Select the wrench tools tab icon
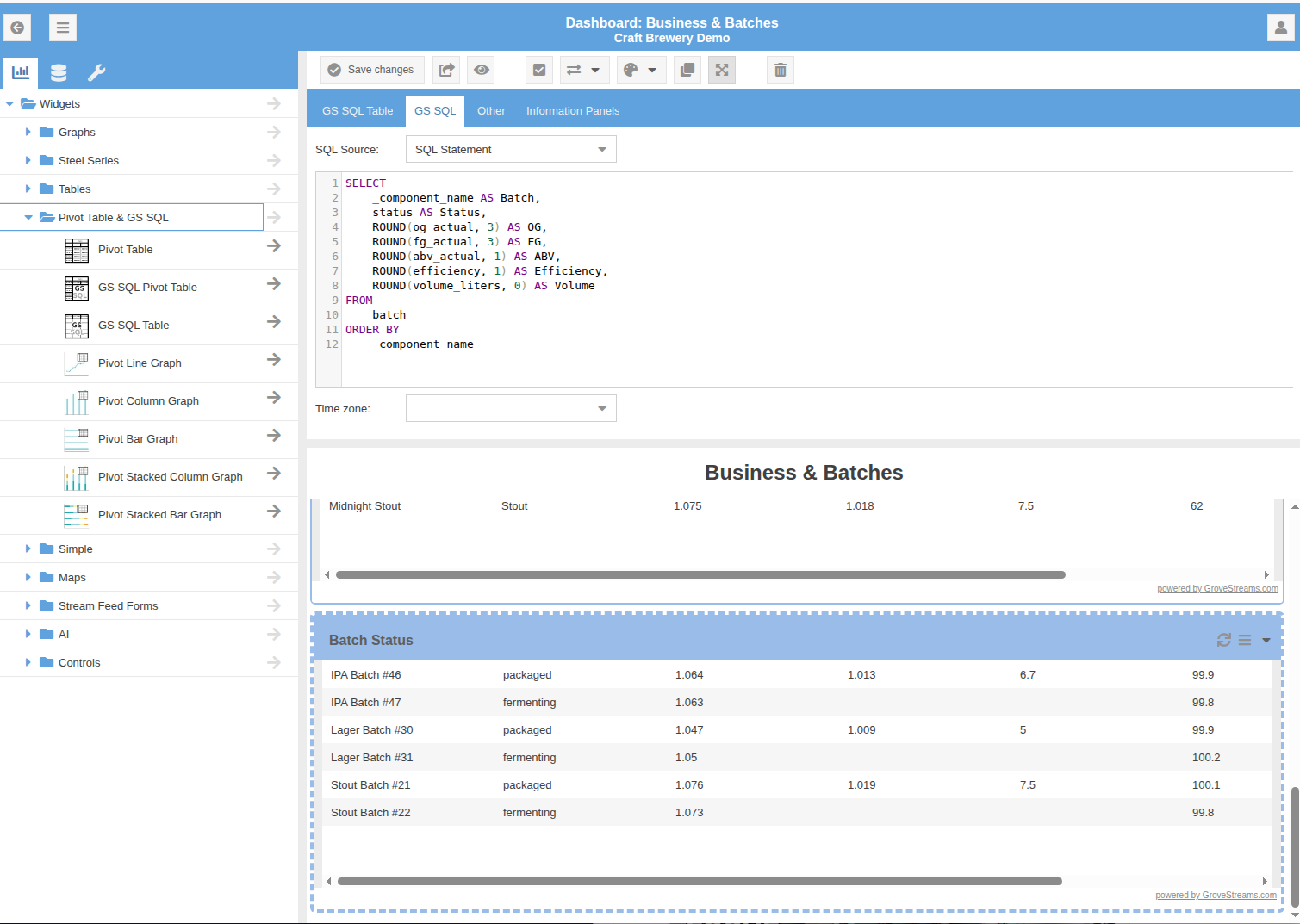Viewport: 1300px width, 924px height. (96, 72)
